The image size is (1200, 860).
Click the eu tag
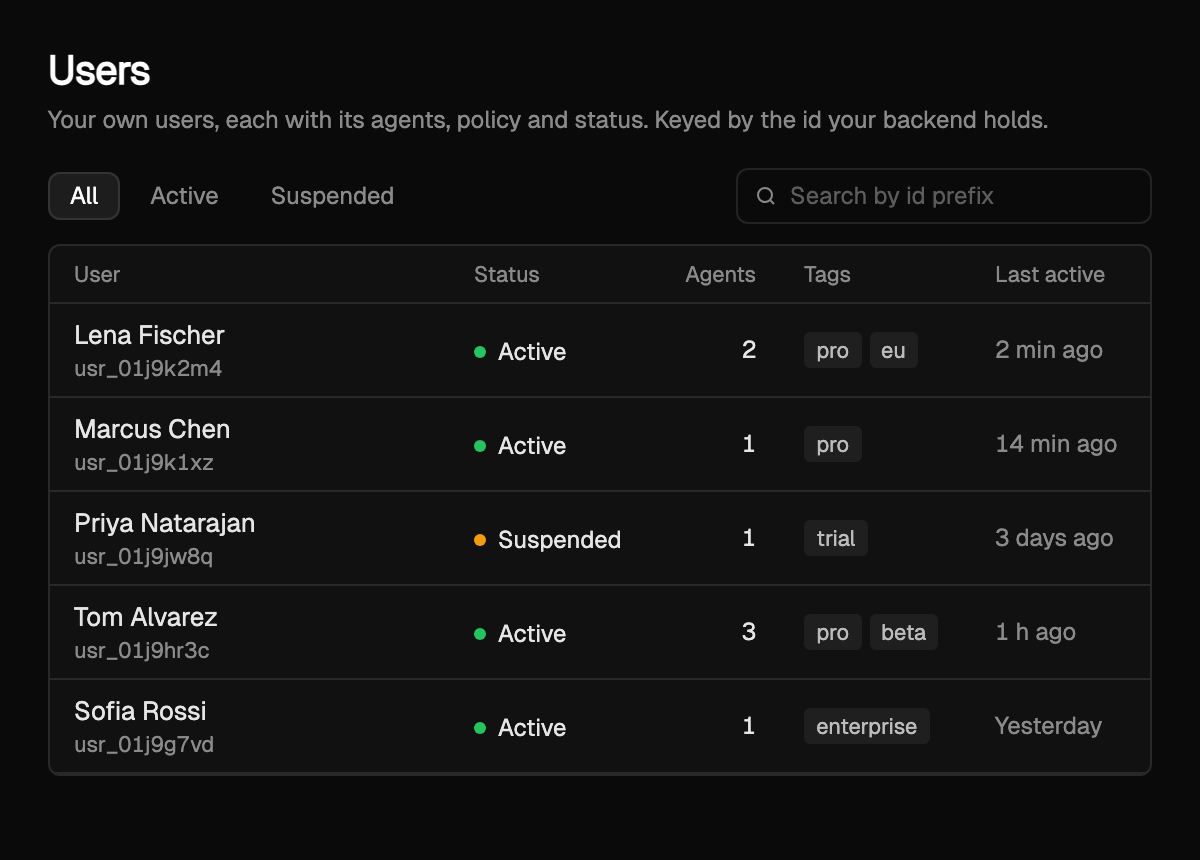coord(893,351)
